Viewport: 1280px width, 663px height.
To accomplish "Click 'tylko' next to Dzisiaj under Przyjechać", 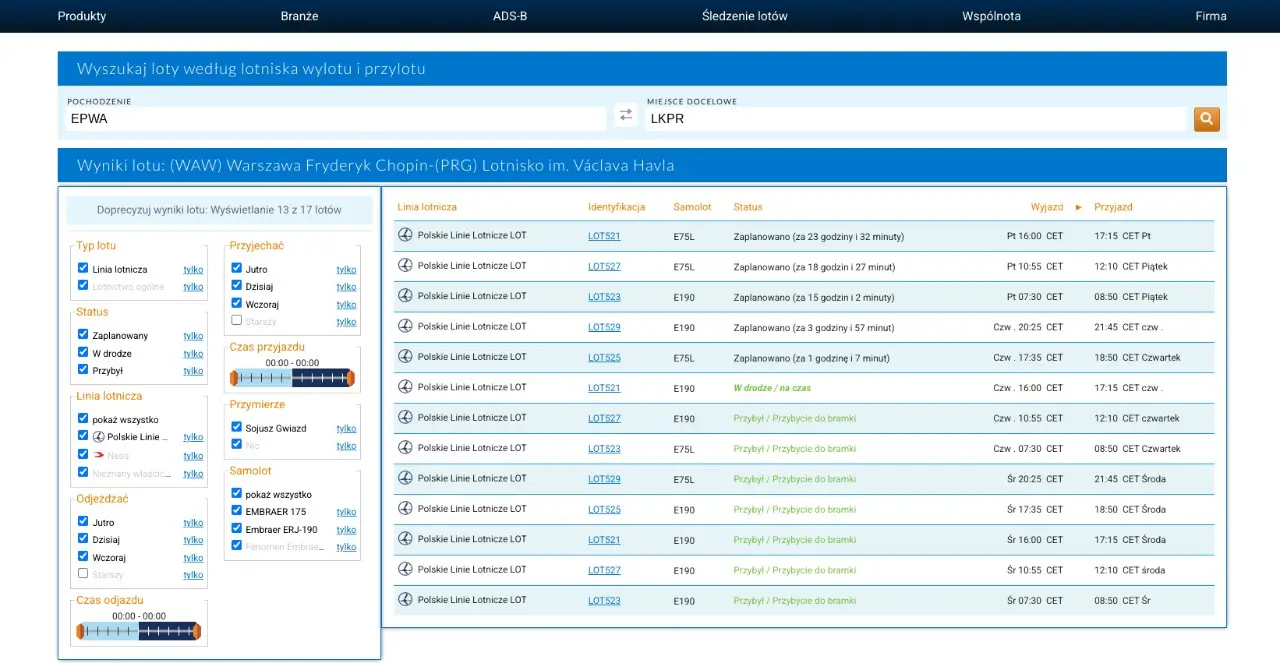I will [x=346, y=287].
